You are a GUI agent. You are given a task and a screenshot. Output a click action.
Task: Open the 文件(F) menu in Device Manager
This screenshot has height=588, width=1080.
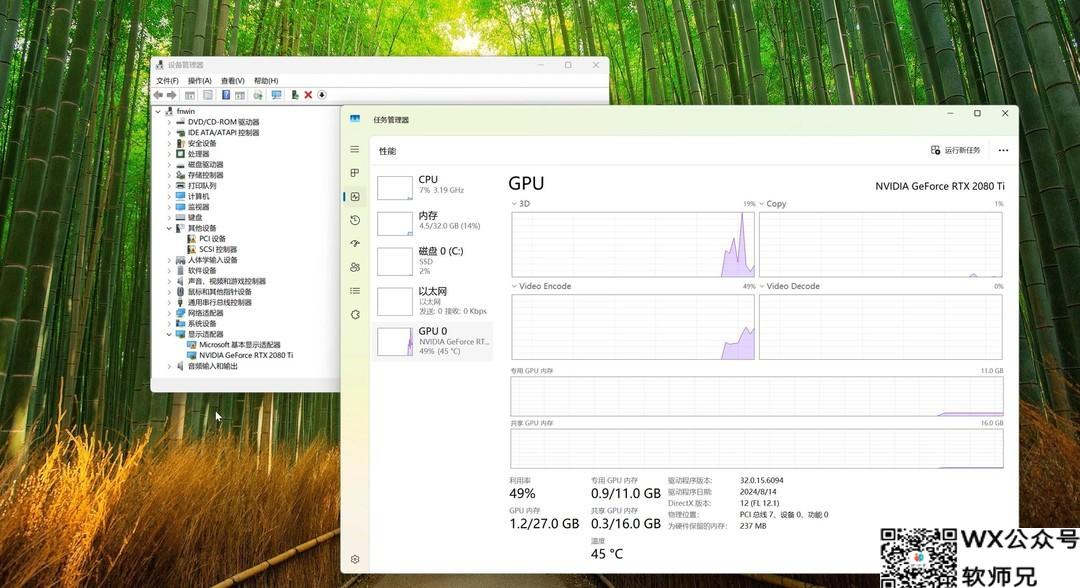167,81
